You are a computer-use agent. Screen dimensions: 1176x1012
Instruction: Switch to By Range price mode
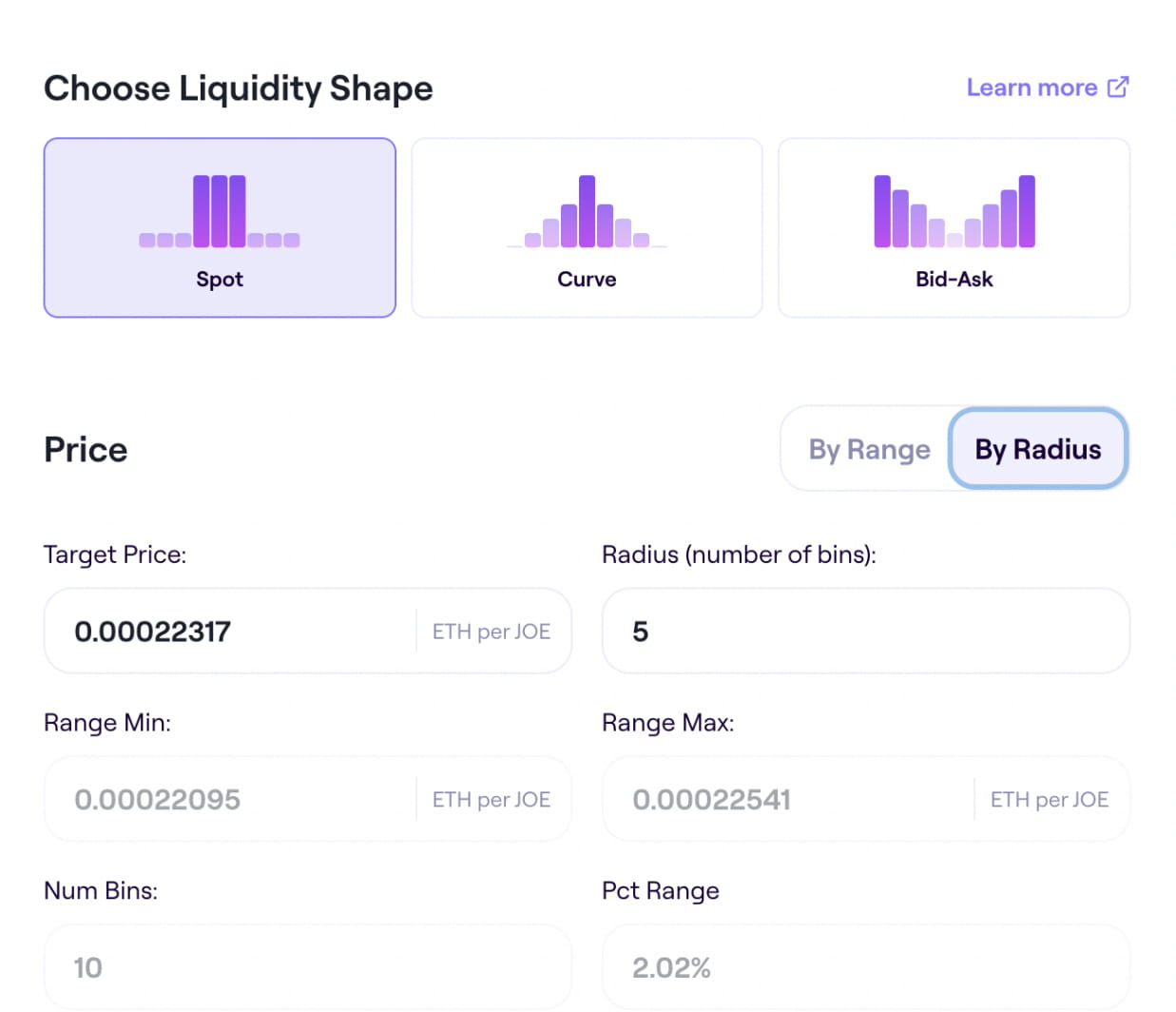[x=869, y=450]
